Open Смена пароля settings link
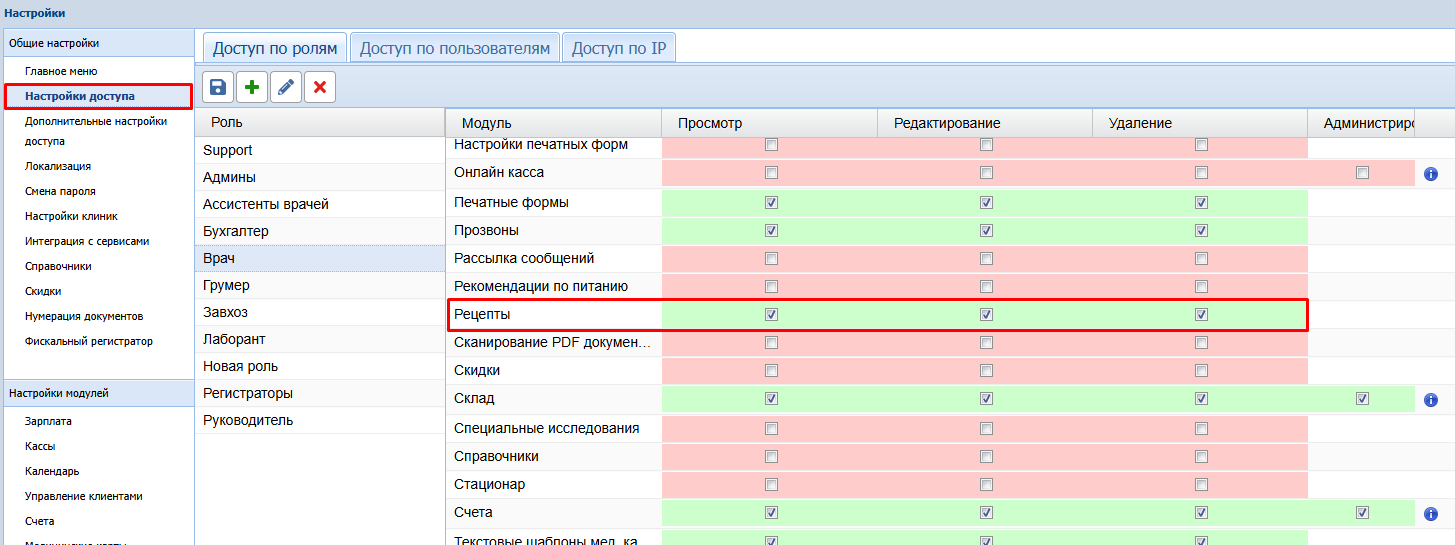Image resolution: width=1455 pixels, height=545 pixels. click(x=60, y=191)
